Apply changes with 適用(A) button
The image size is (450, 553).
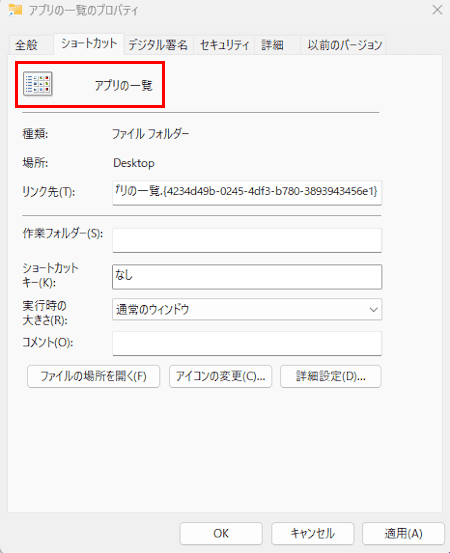[403, 533]
